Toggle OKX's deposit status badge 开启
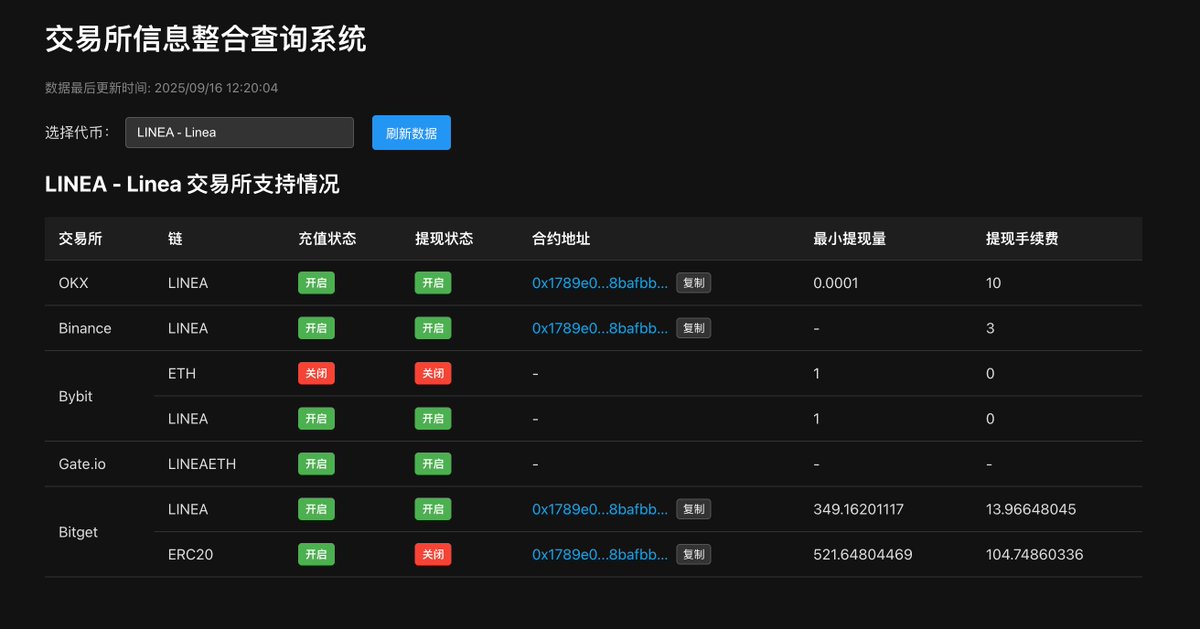 pos(316,283)
